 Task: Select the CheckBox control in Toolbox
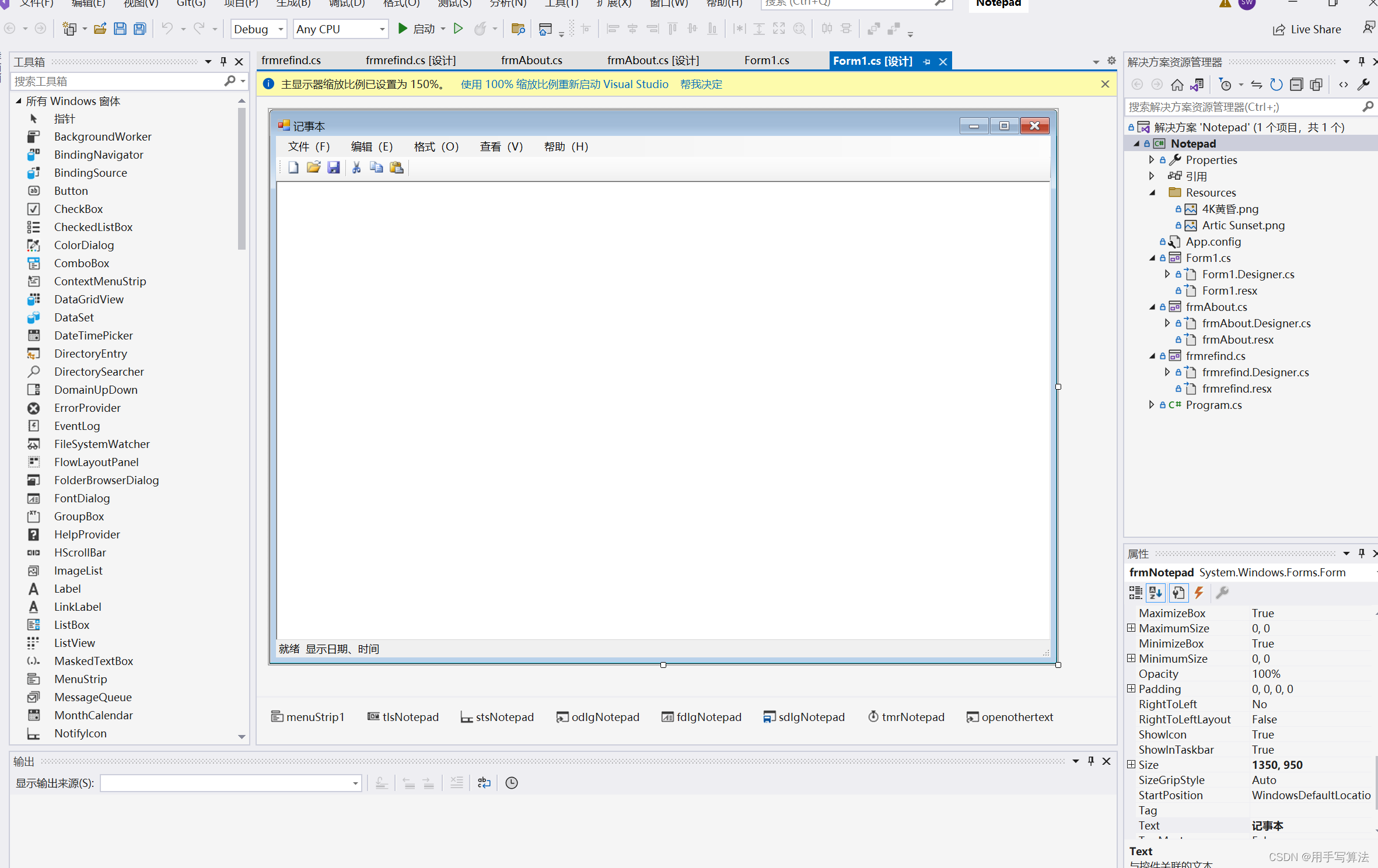(78, 209)
